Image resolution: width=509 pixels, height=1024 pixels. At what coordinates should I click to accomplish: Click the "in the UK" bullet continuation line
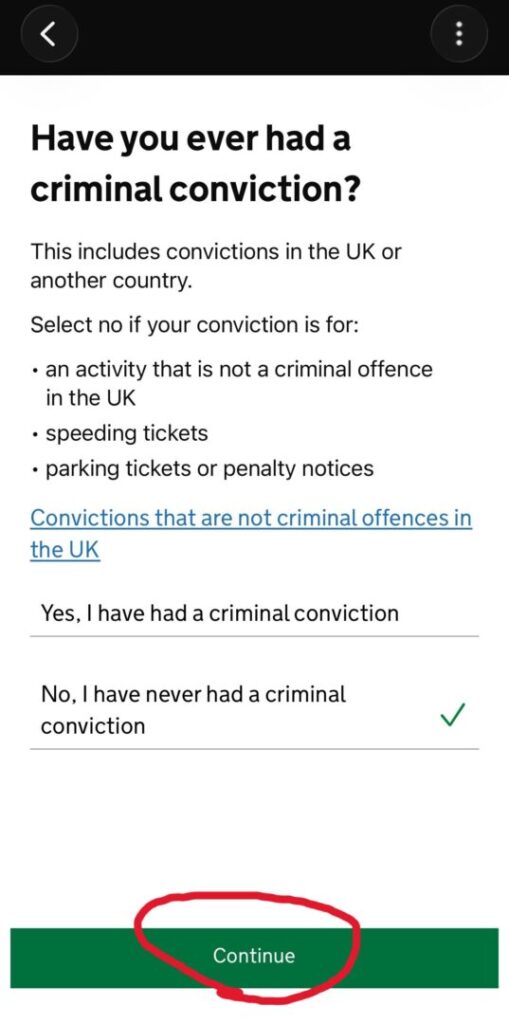(x=90, y=398)
